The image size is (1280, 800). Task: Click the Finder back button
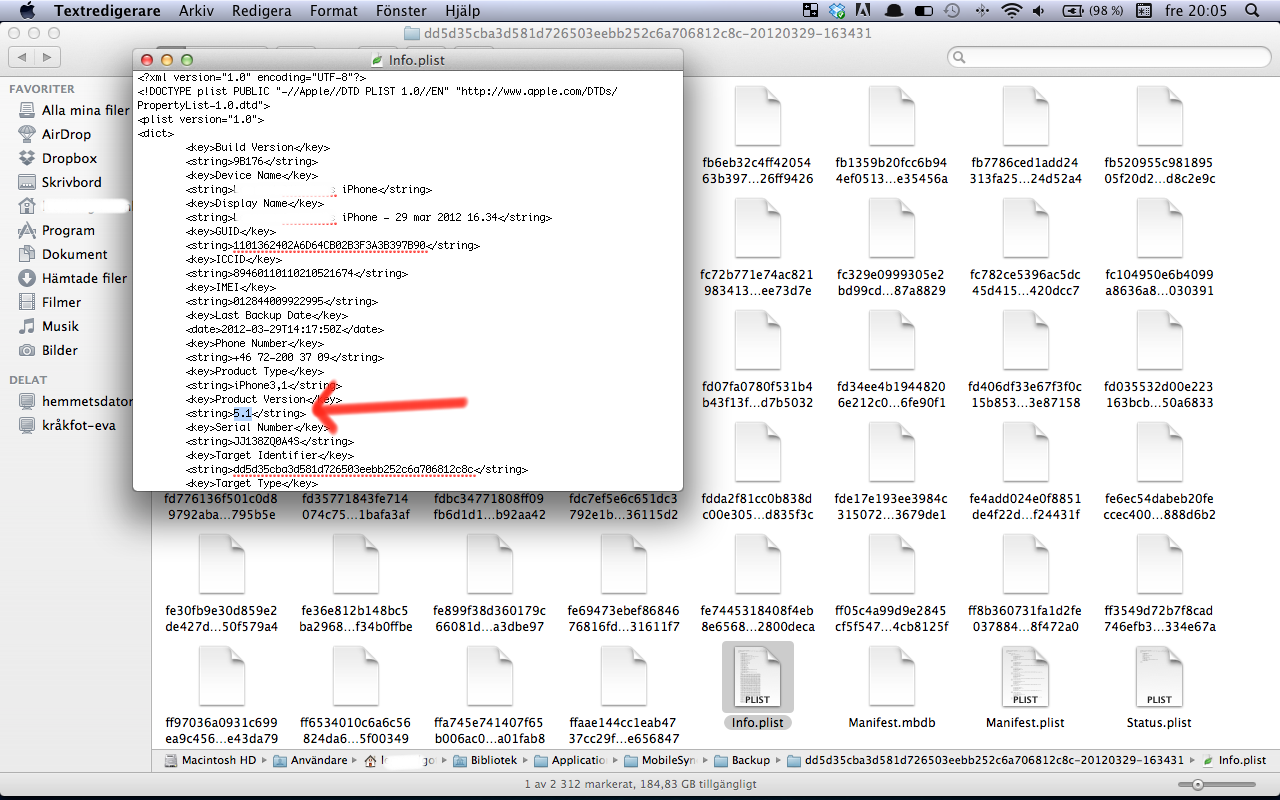tap(22, 57)
